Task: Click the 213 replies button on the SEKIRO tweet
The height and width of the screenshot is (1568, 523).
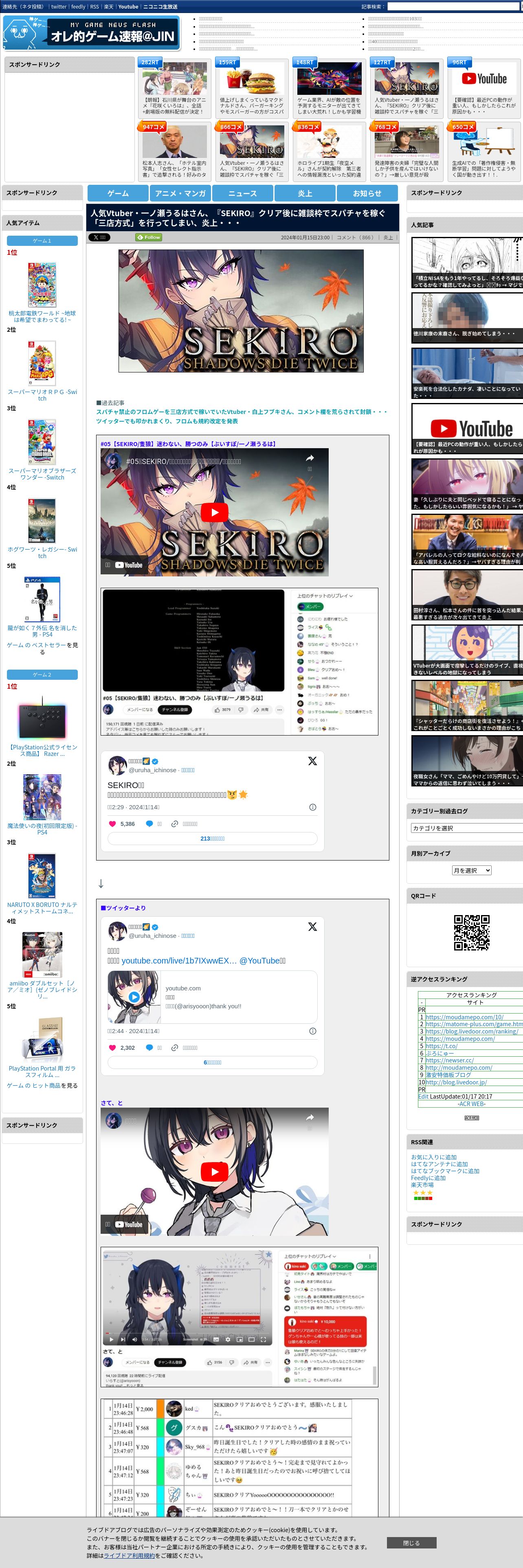Action: pyautogui.click(x=213, y=838)
